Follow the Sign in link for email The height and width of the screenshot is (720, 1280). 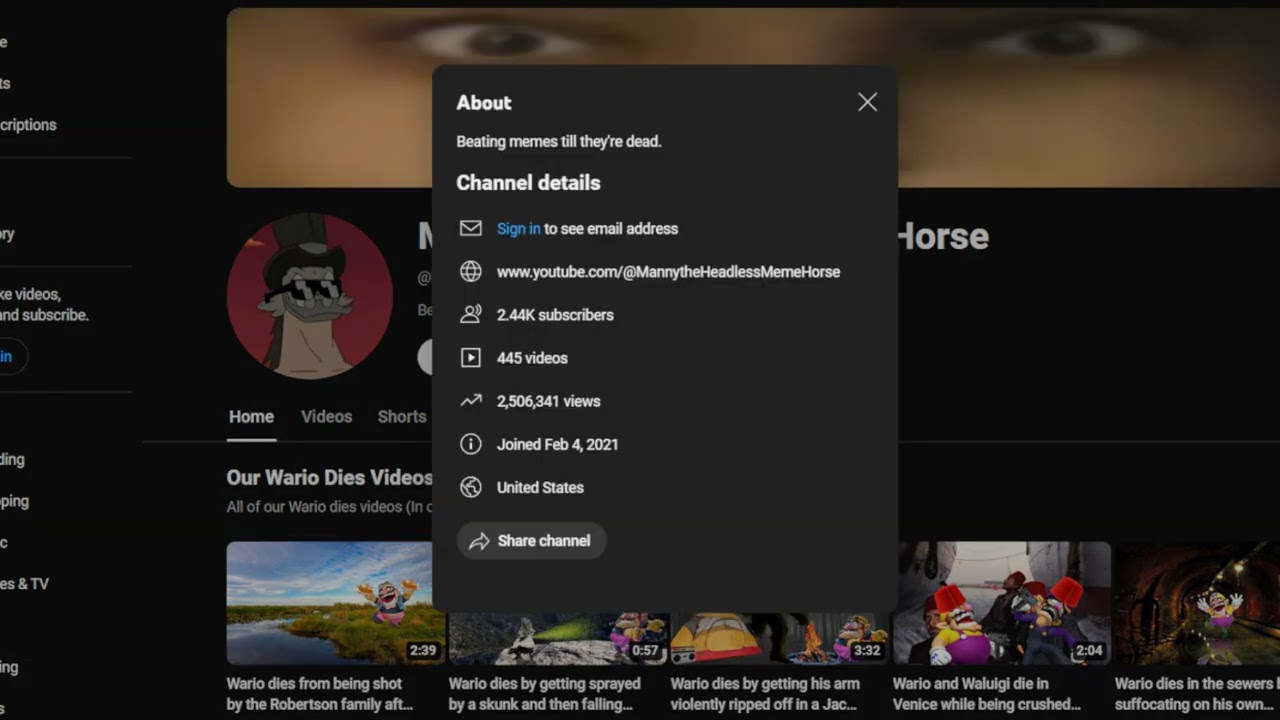(x=518, y=229)
